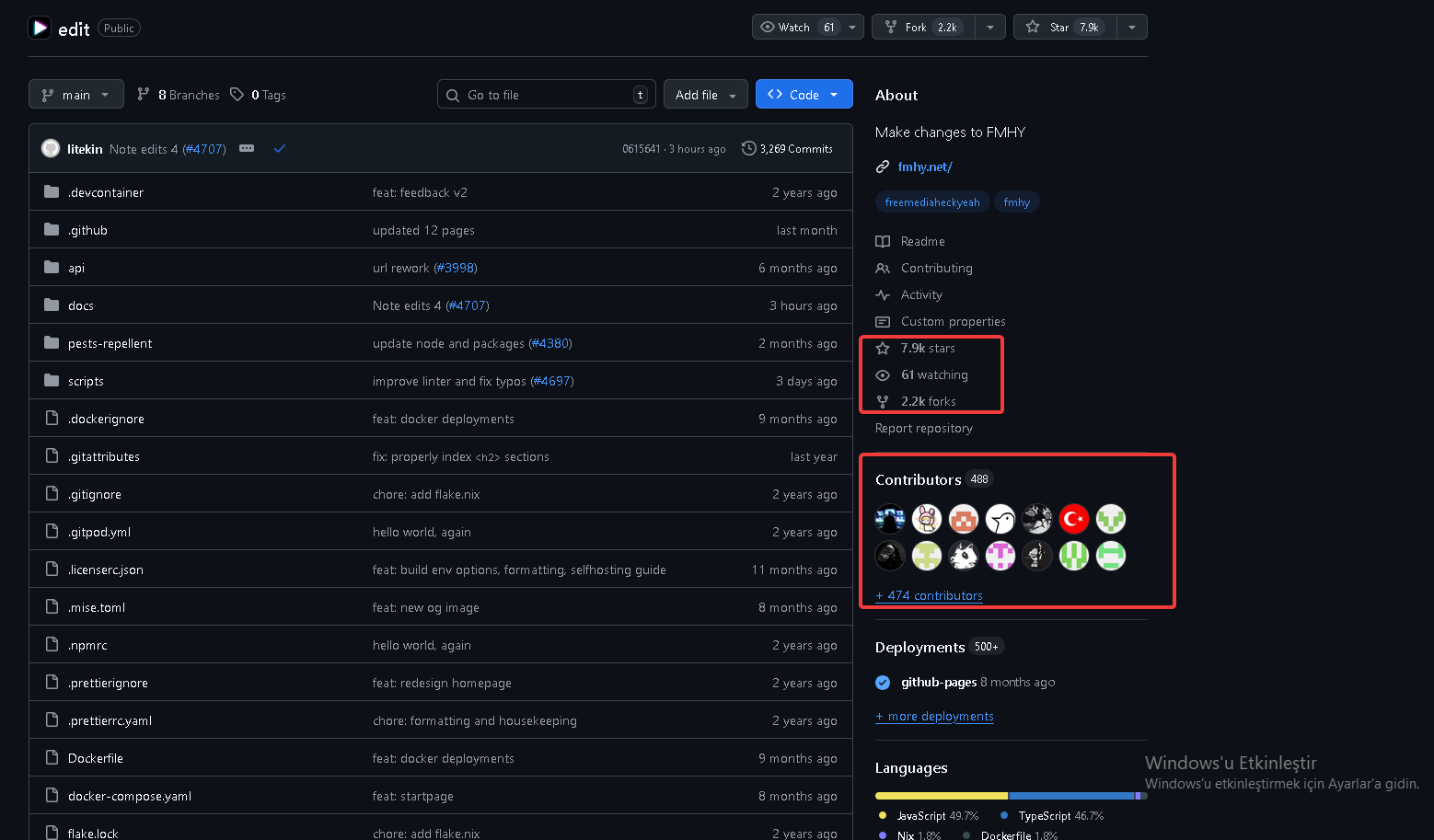Click the Dockerfile file icon
The height and width of the screenshot is (840, 1434).
[52, 758]
